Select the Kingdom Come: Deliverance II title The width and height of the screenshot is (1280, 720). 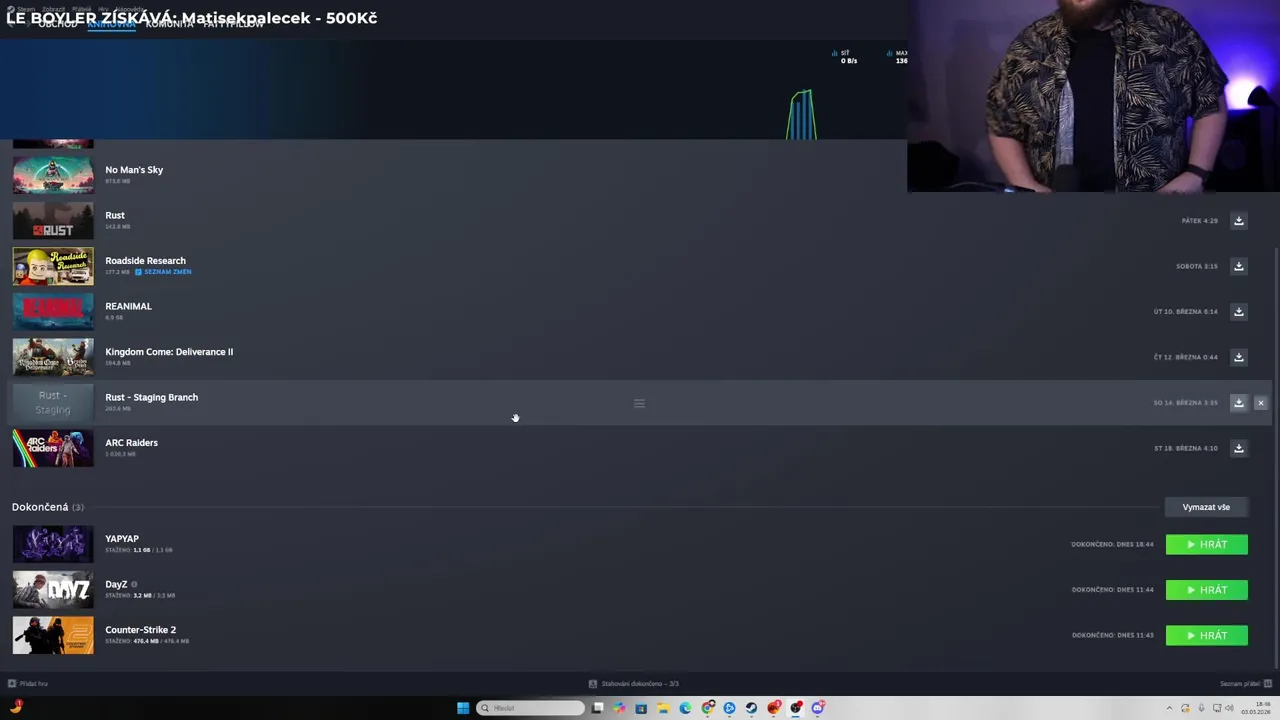click(169, 352)
